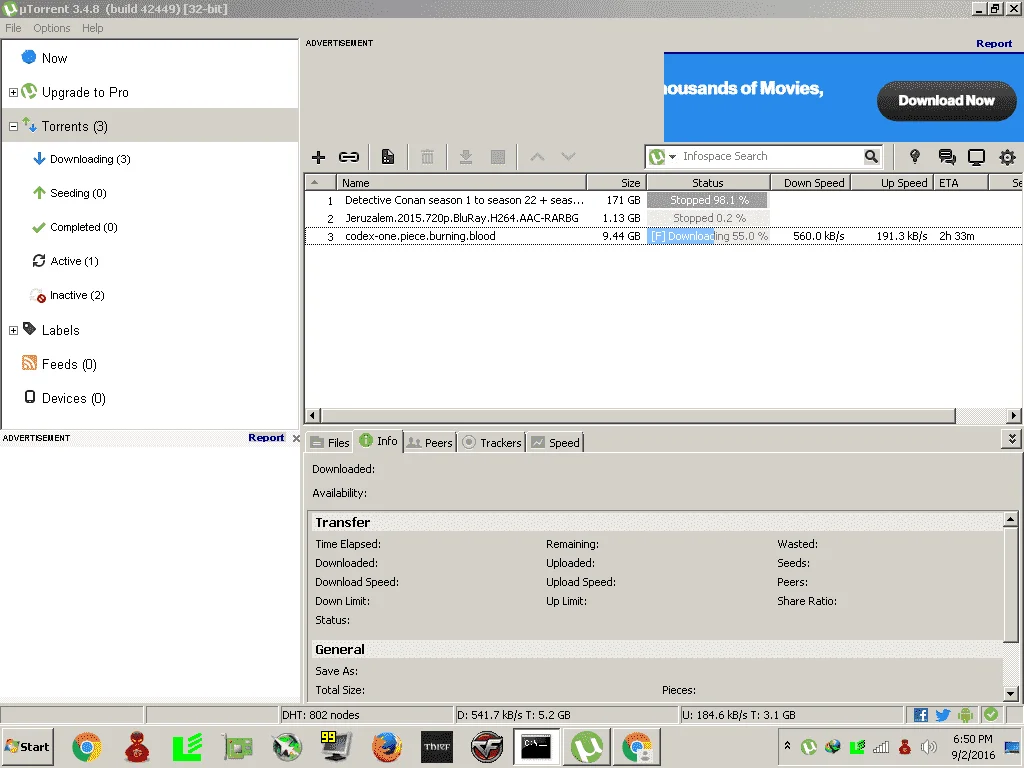The height and width of the screenshot is (768, 1024).
Task: Click the Start torrent download arrow icon
Action: [x=466, y=157]
